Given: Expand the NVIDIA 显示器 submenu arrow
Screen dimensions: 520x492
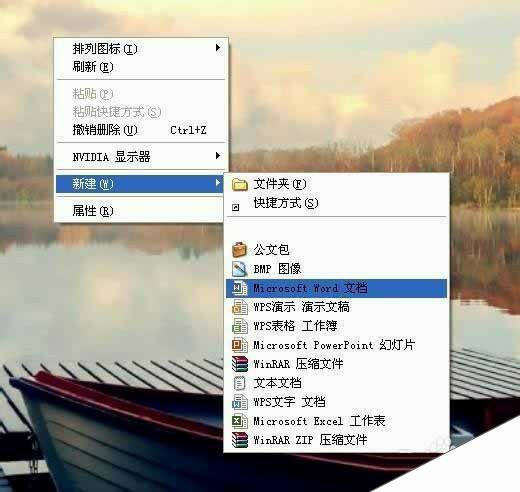Looking at the screenshot, I should pyautogui.click(x=218, y=155).
